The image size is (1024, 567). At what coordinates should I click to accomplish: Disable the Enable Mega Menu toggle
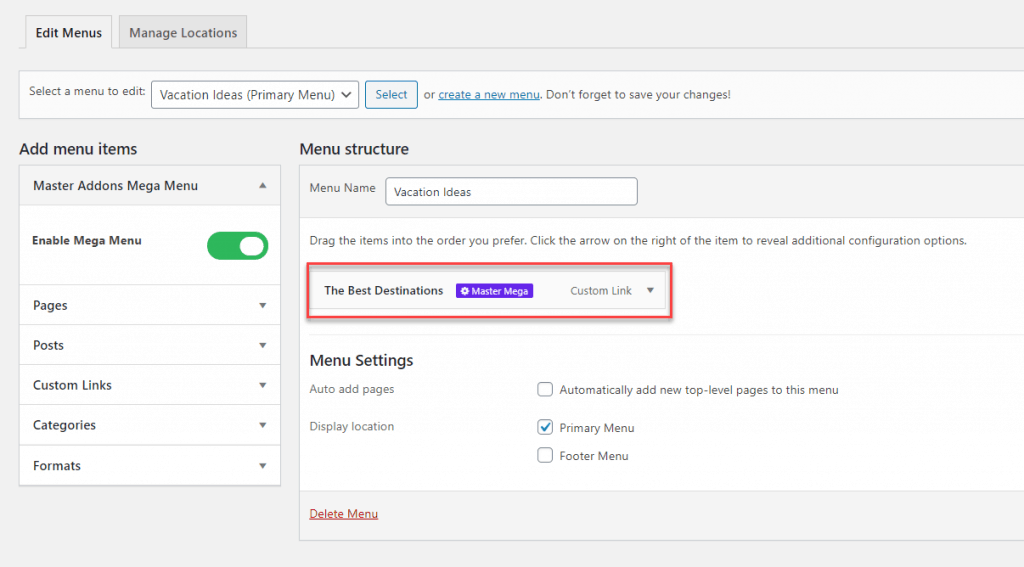238,246
